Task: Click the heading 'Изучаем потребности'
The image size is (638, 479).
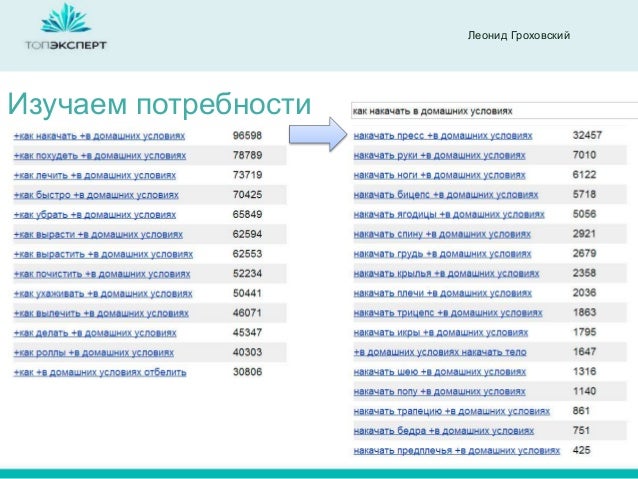Action: tap(159, 104)
